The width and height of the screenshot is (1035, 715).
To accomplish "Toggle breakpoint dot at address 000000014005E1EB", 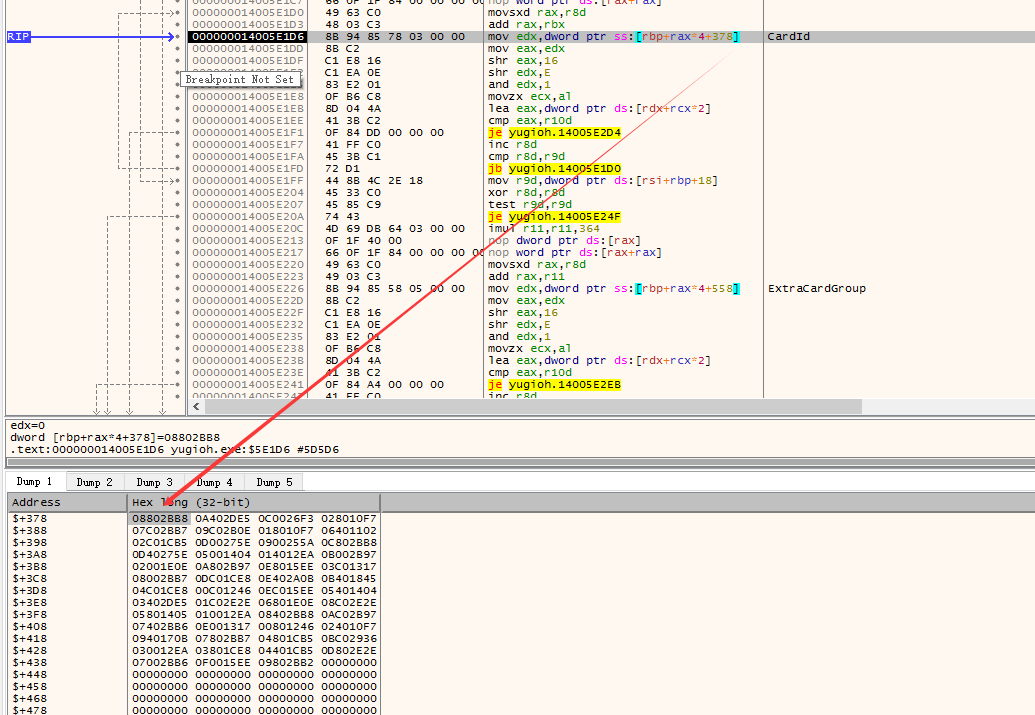I will [178, 109].
